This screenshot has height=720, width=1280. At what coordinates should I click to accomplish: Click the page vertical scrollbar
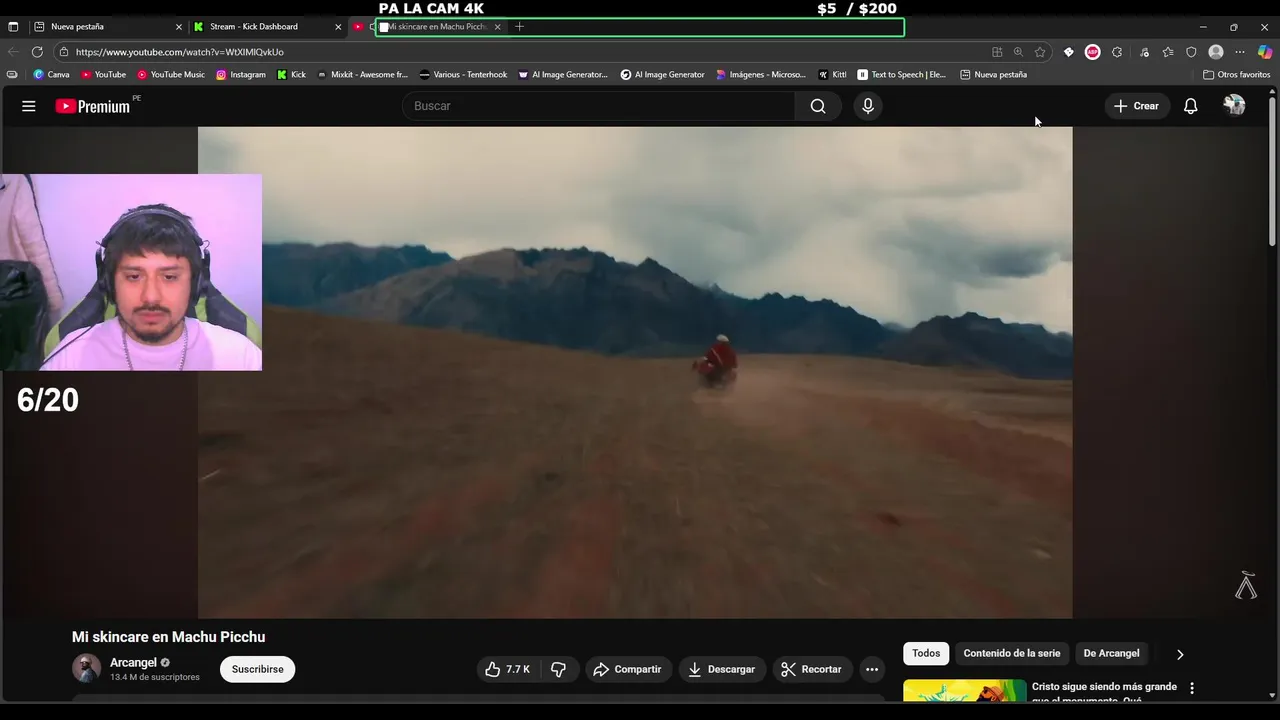pyautogui.click(x=1272, y=170)
